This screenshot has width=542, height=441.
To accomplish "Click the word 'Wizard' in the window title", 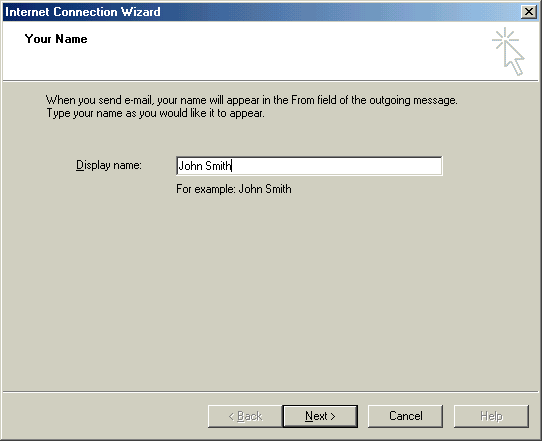I will coord(140,12).
